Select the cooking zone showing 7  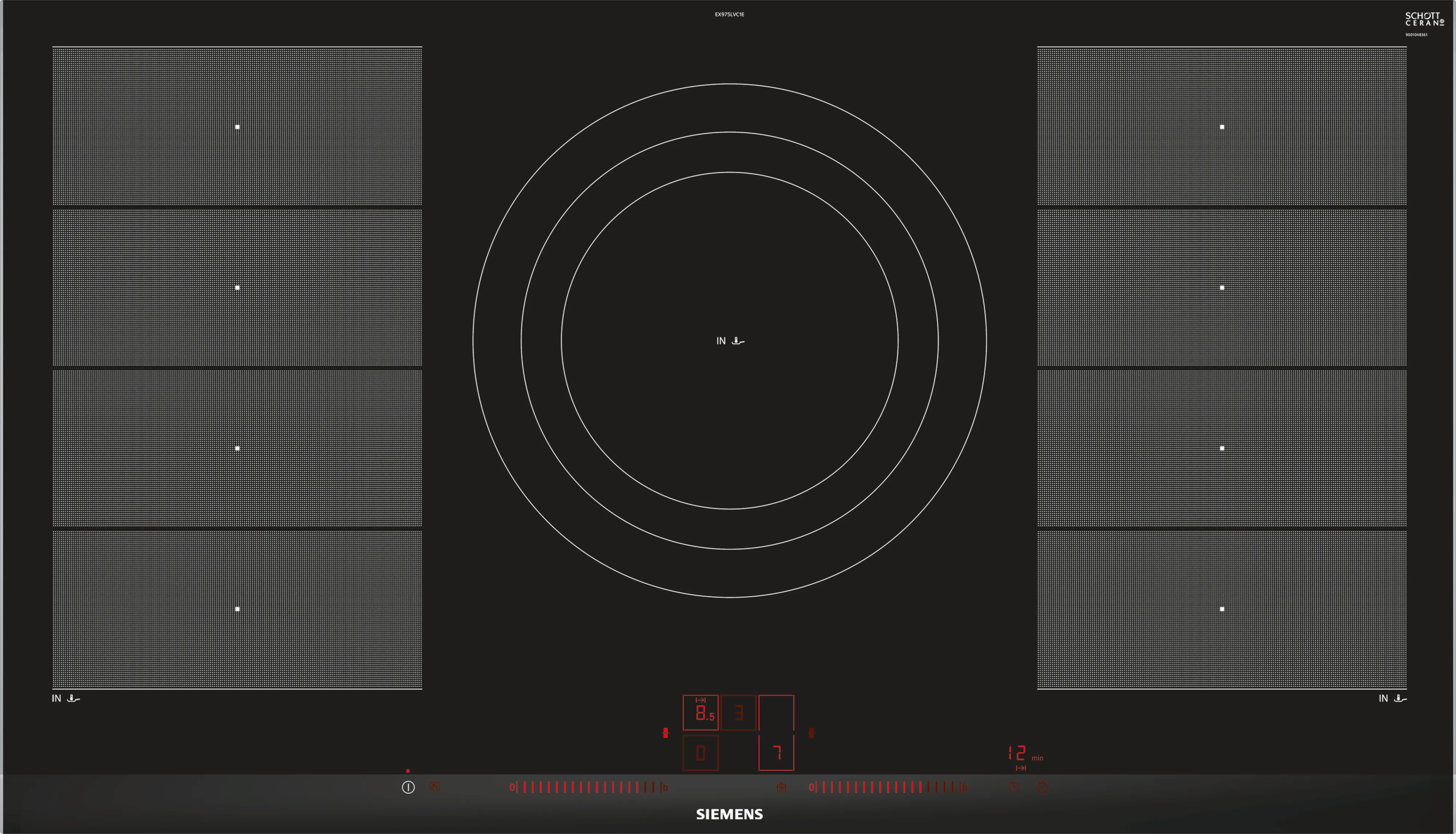point(776,753)
